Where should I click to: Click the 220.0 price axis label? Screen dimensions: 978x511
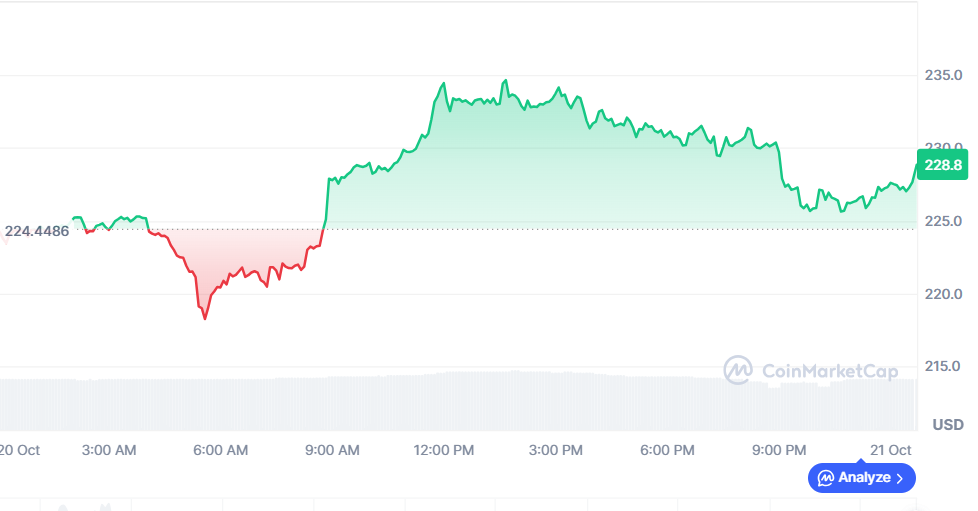click(942, 295)
